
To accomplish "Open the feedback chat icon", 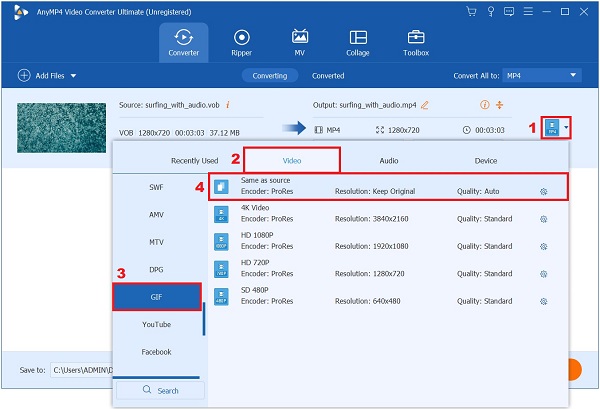I will coord(509,12).
